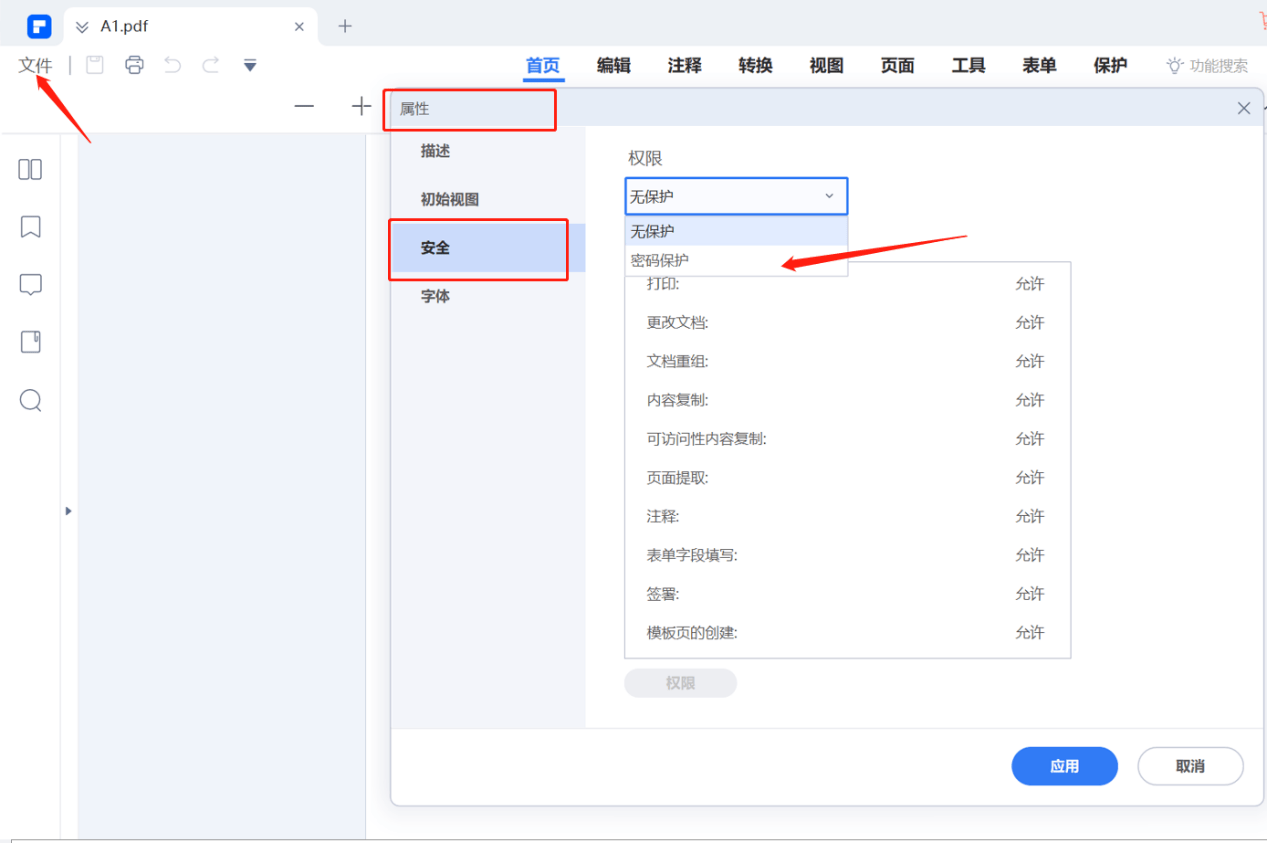This screenshot has width=1267, height=843.
Task: Open the tab list arrow beside A1.pdf
Action: tap(82, 27)
